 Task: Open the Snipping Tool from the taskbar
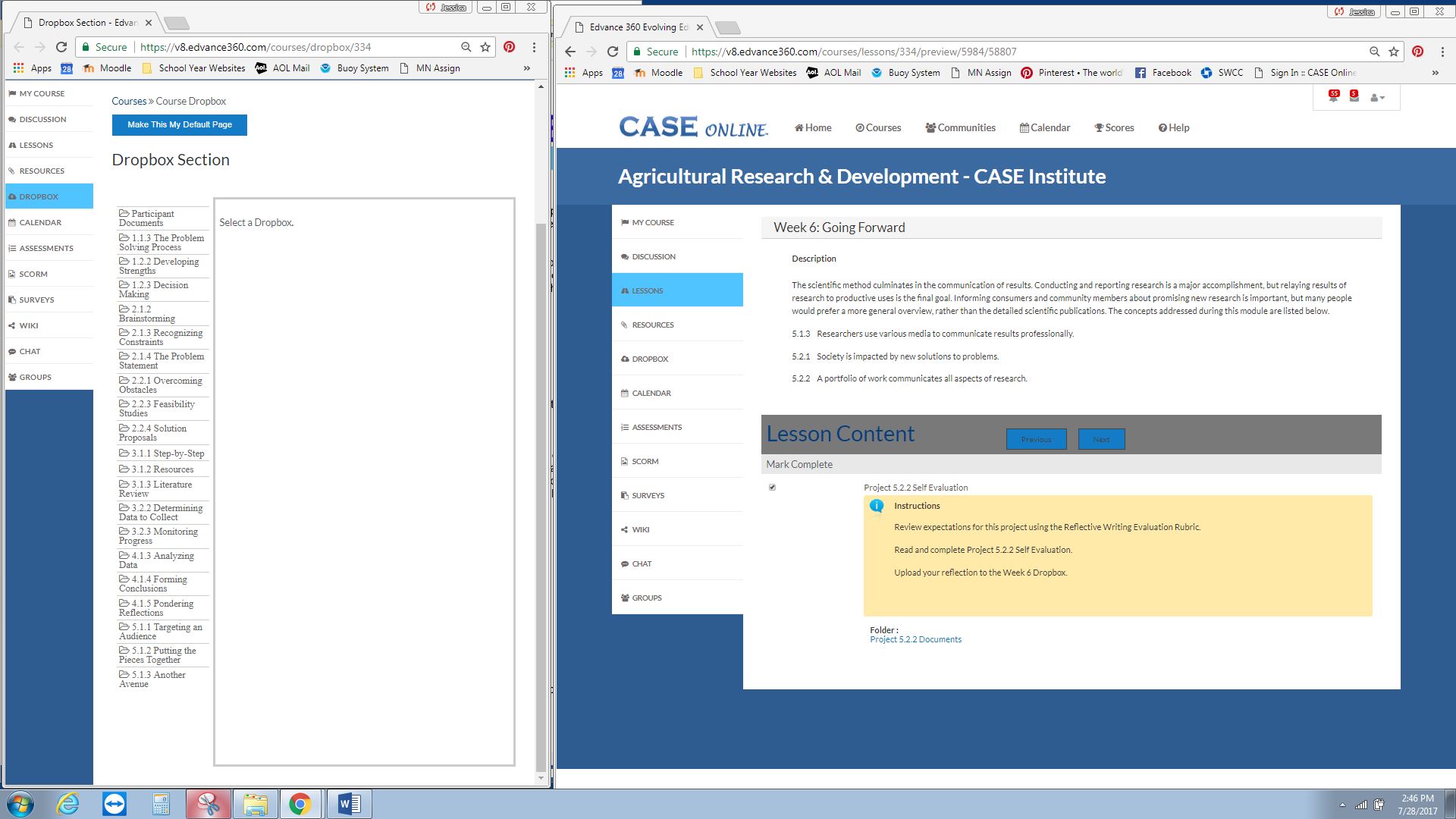click(x=208, y=804)
